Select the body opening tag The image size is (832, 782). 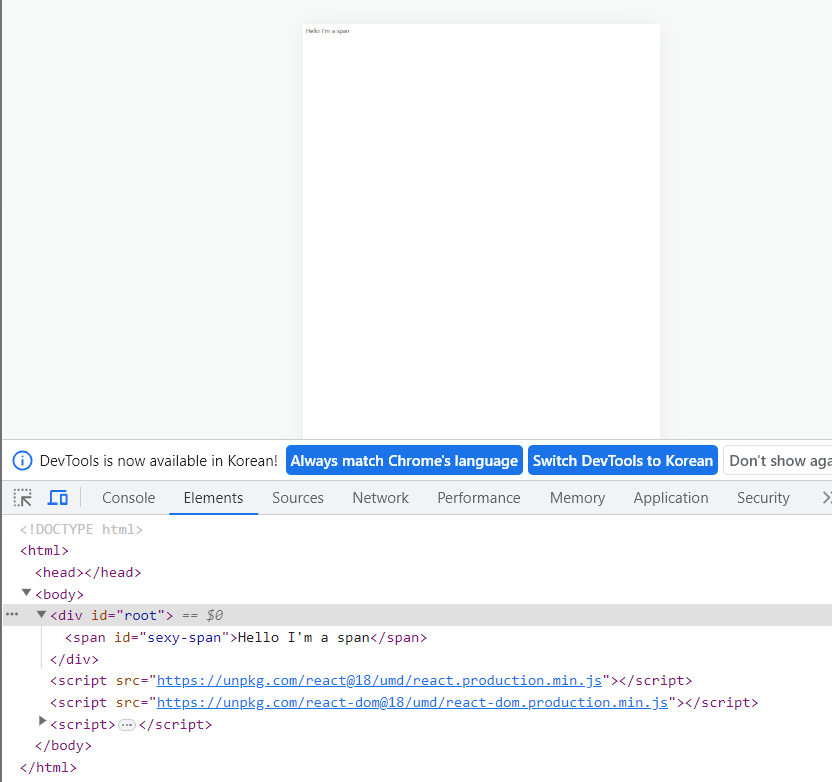click(x=59, y=594)
